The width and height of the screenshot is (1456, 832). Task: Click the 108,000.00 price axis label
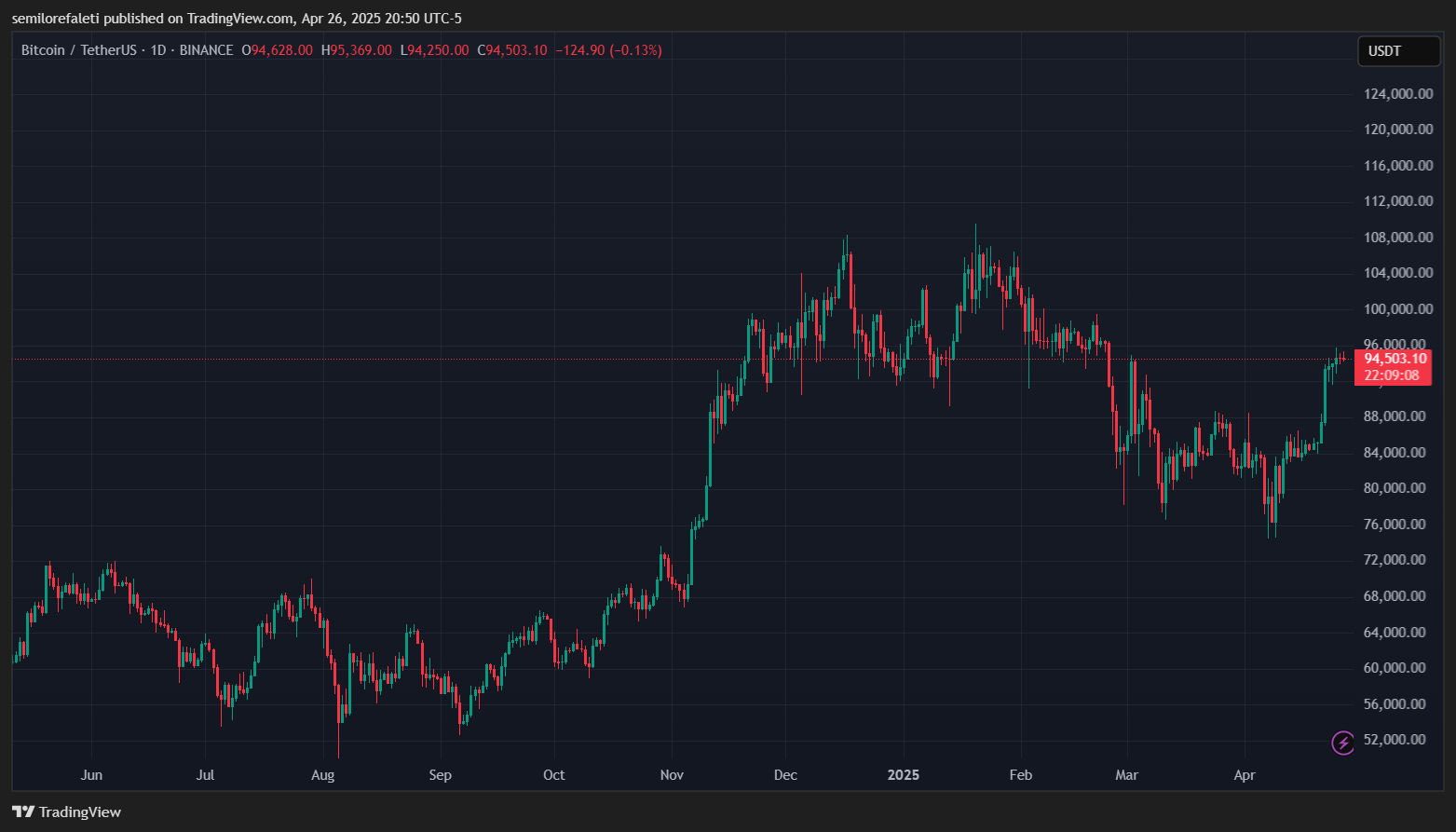tap(1398, 238)
